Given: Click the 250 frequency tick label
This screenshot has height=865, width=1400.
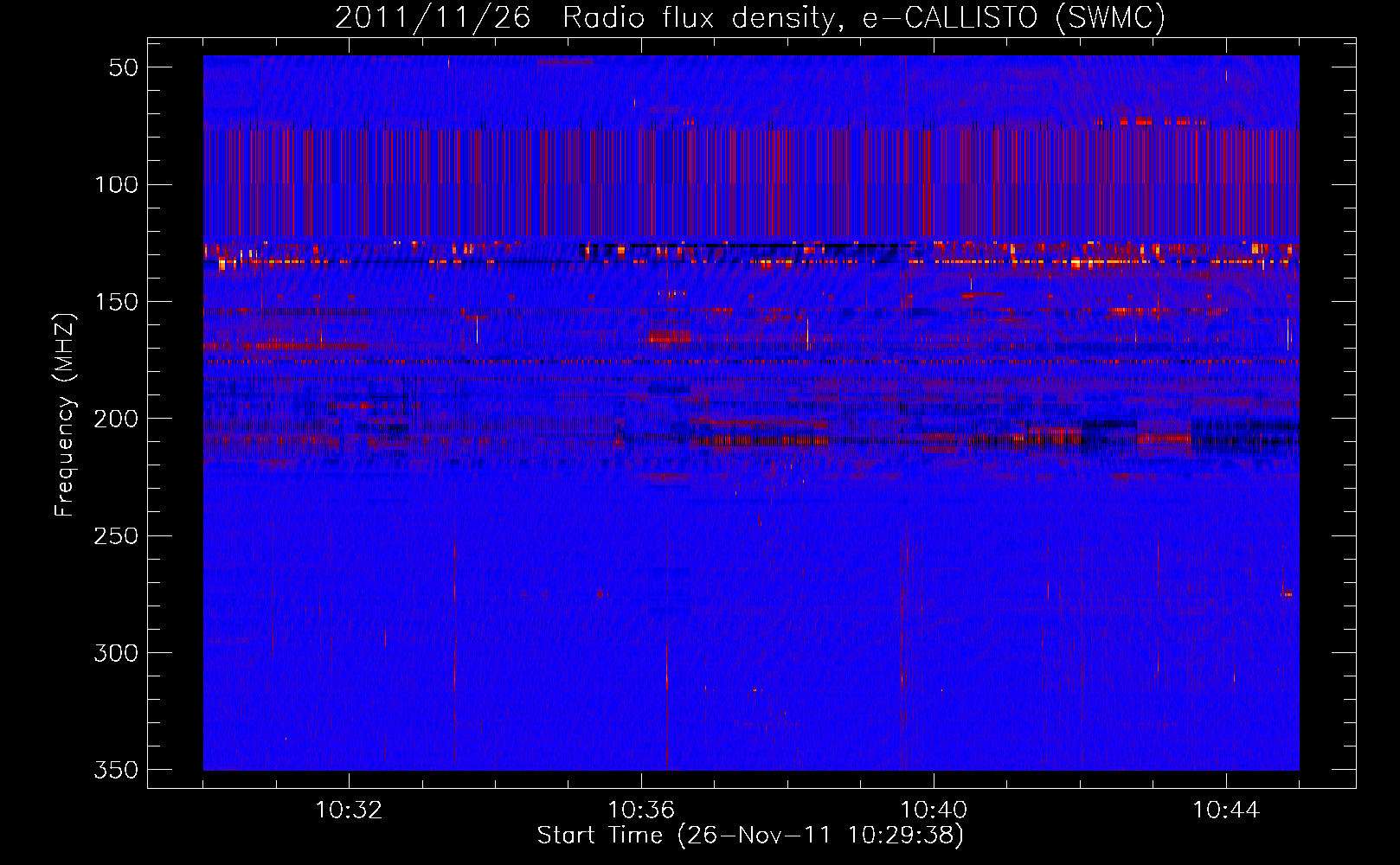Looking at the screenshot, I should point(116,535).
